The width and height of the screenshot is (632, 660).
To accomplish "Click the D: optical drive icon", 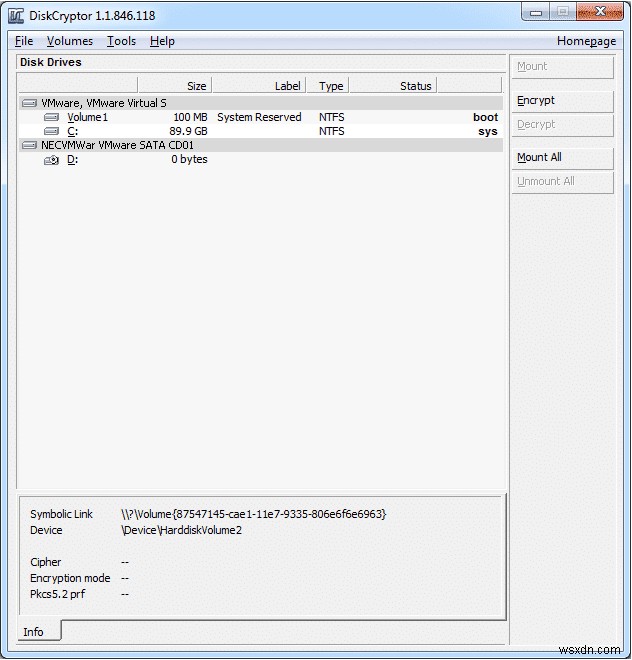I will pos(51,160).
